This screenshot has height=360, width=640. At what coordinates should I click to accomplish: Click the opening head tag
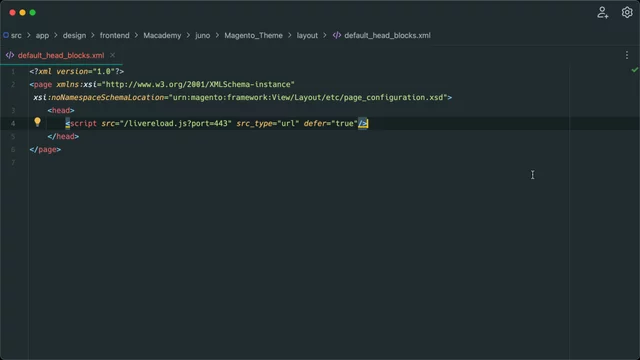pyautogui.click(x=61, y=111)
